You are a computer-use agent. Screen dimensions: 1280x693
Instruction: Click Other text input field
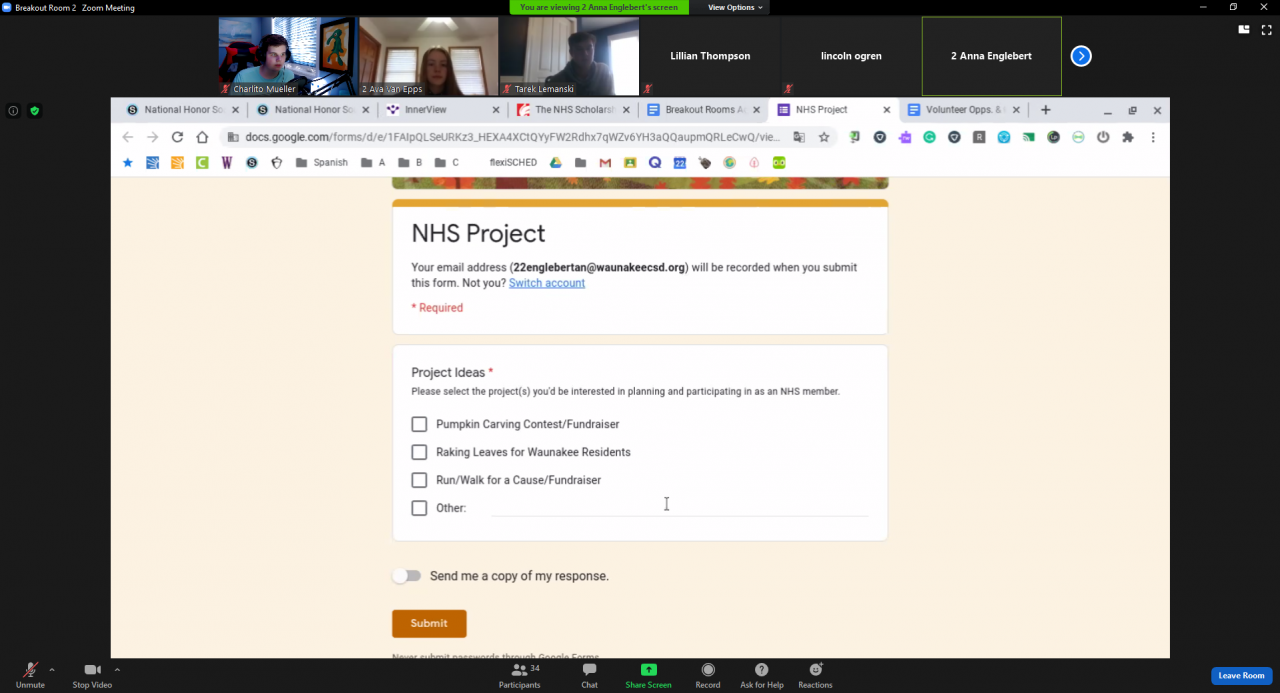680,507
